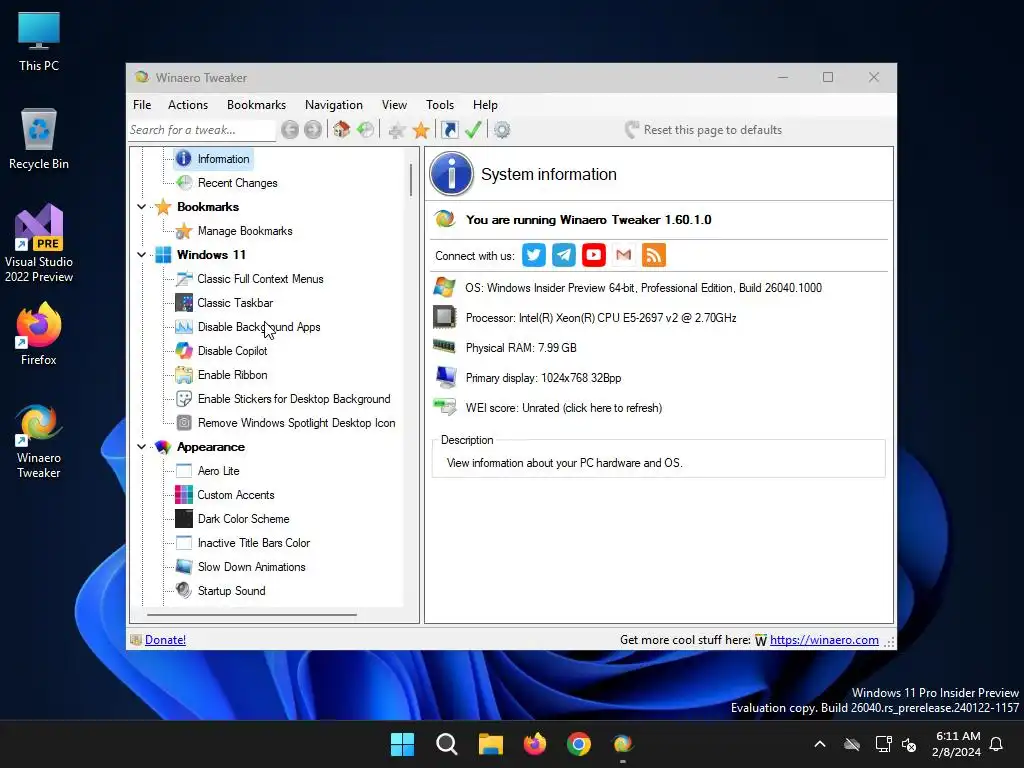Select Recent Changes tree item
The width and height of the screenshot is (1024, 768).
(x=238, y=183)
